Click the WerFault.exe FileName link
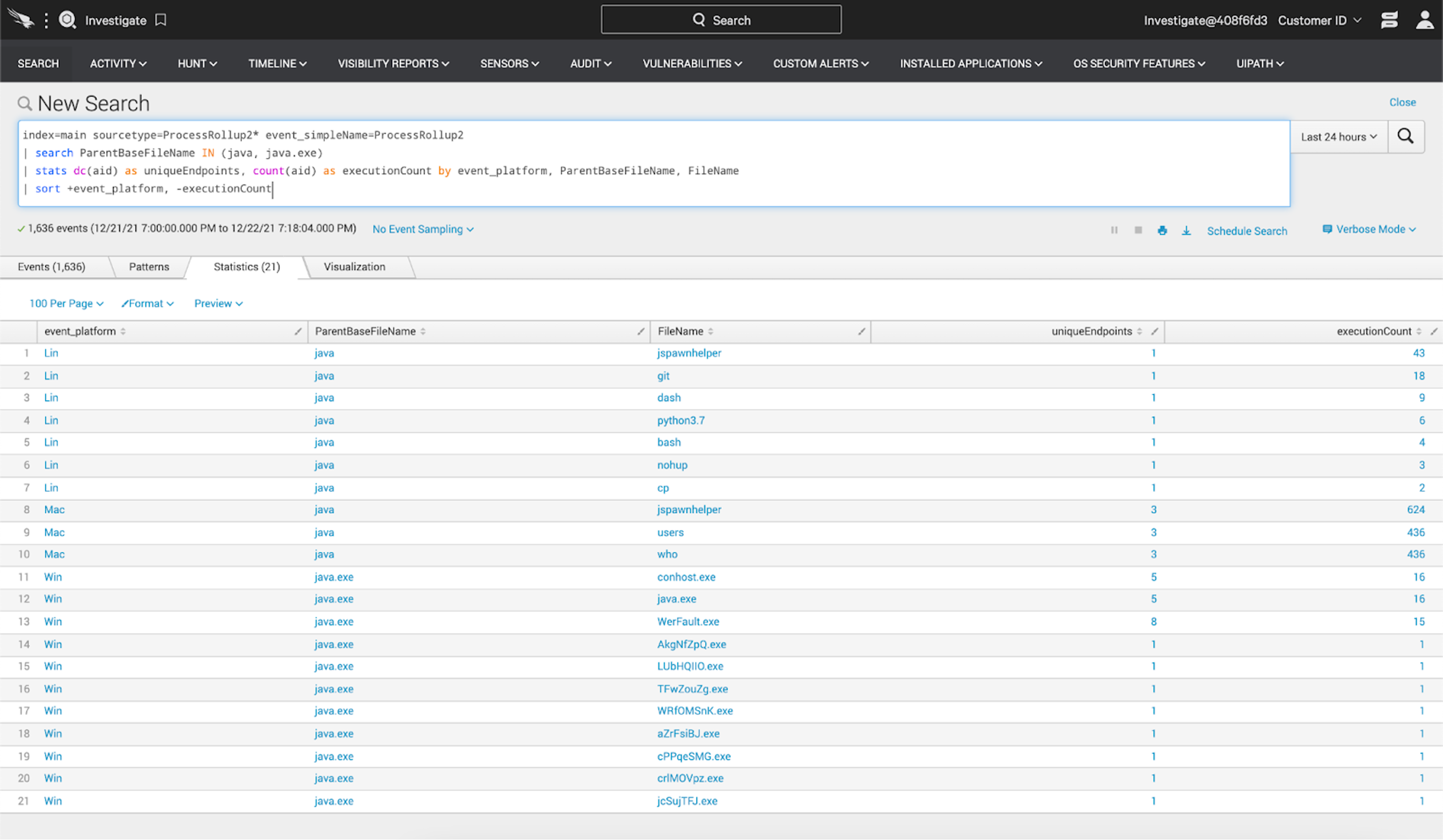Viewport: 1443px width, 840px height. (x=688, y=621)
